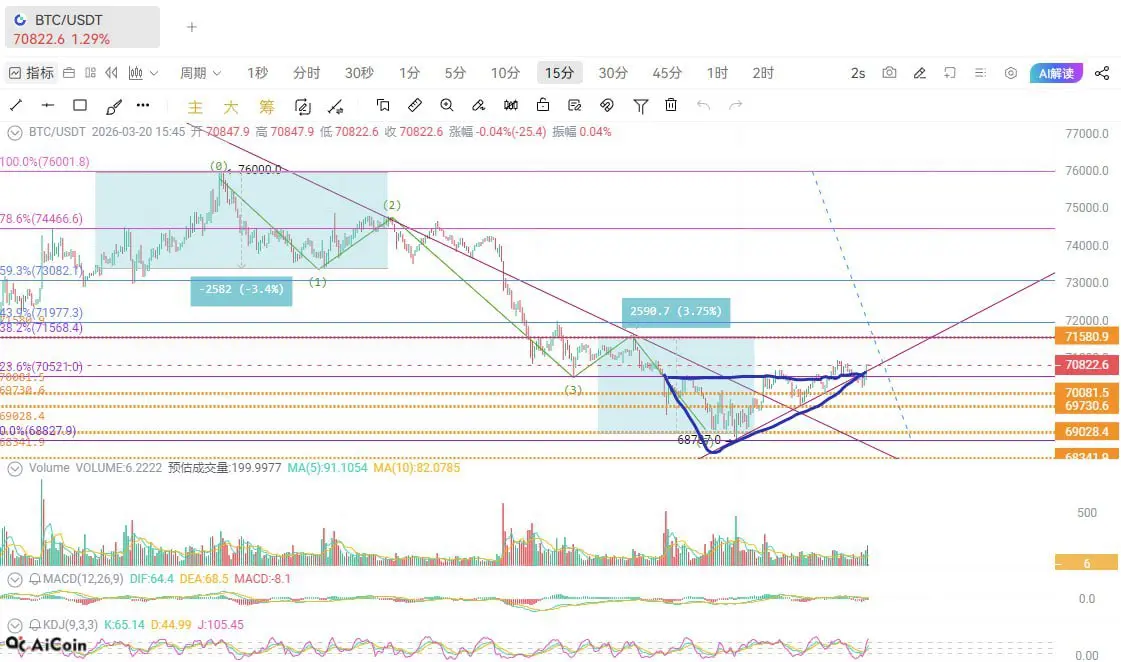This screenshot has height=662, width=1121.
Task: Select the paintbrush drawing tool
Action: tap(113, 107)
